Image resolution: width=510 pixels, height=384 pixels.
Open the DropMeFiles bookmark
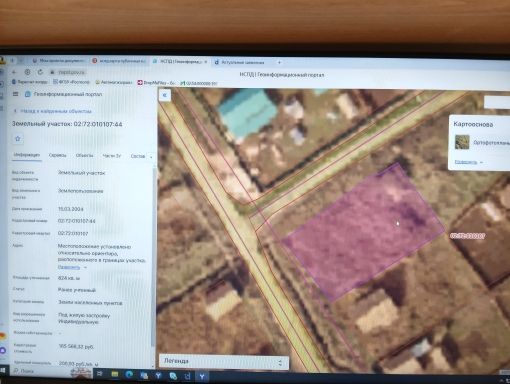[157, 83]
